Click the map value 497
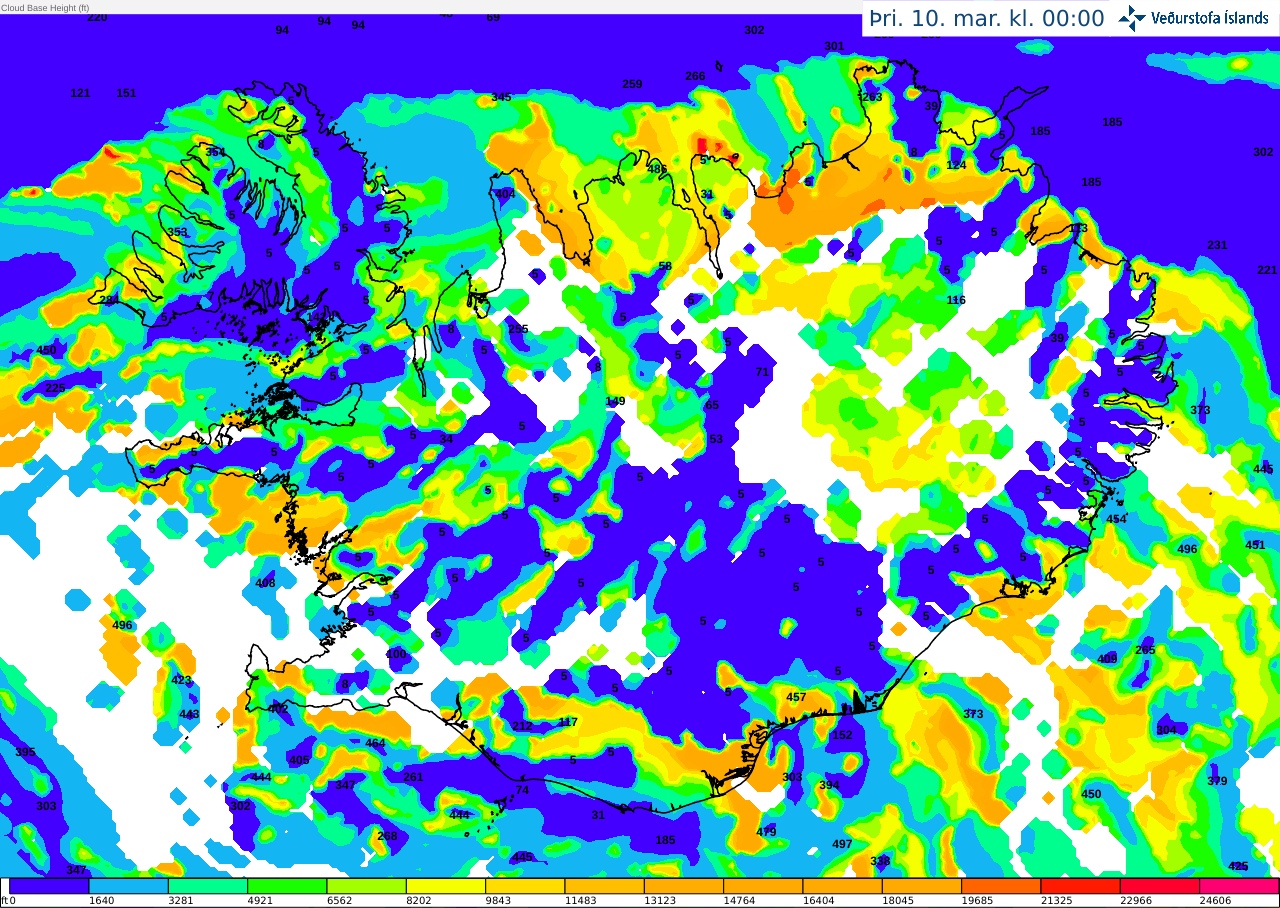 pyautogui.click(x=842, y=844)
